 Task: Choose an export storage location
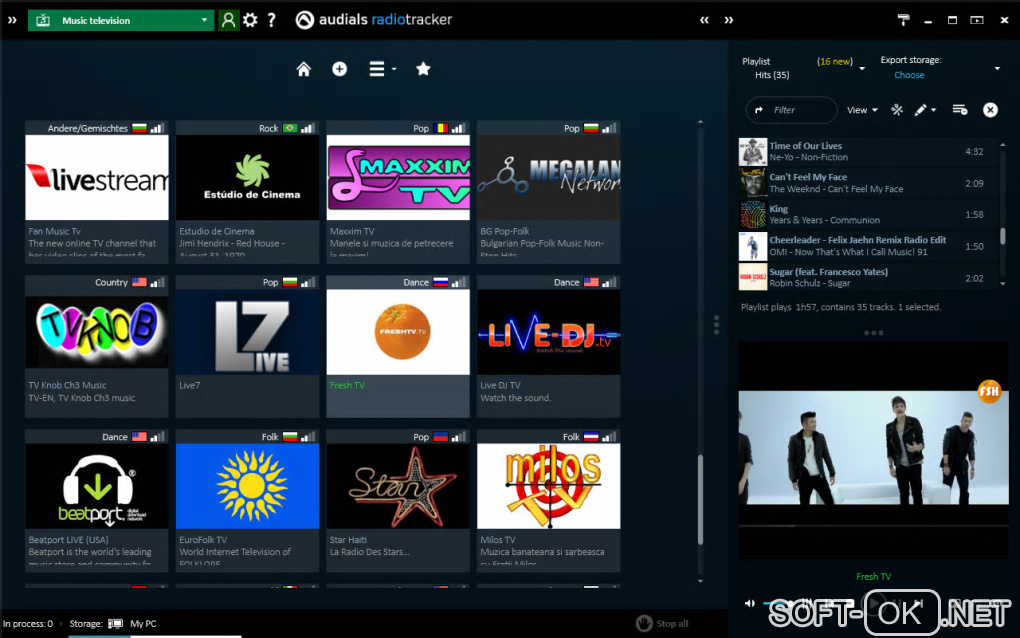pos(909,75)
